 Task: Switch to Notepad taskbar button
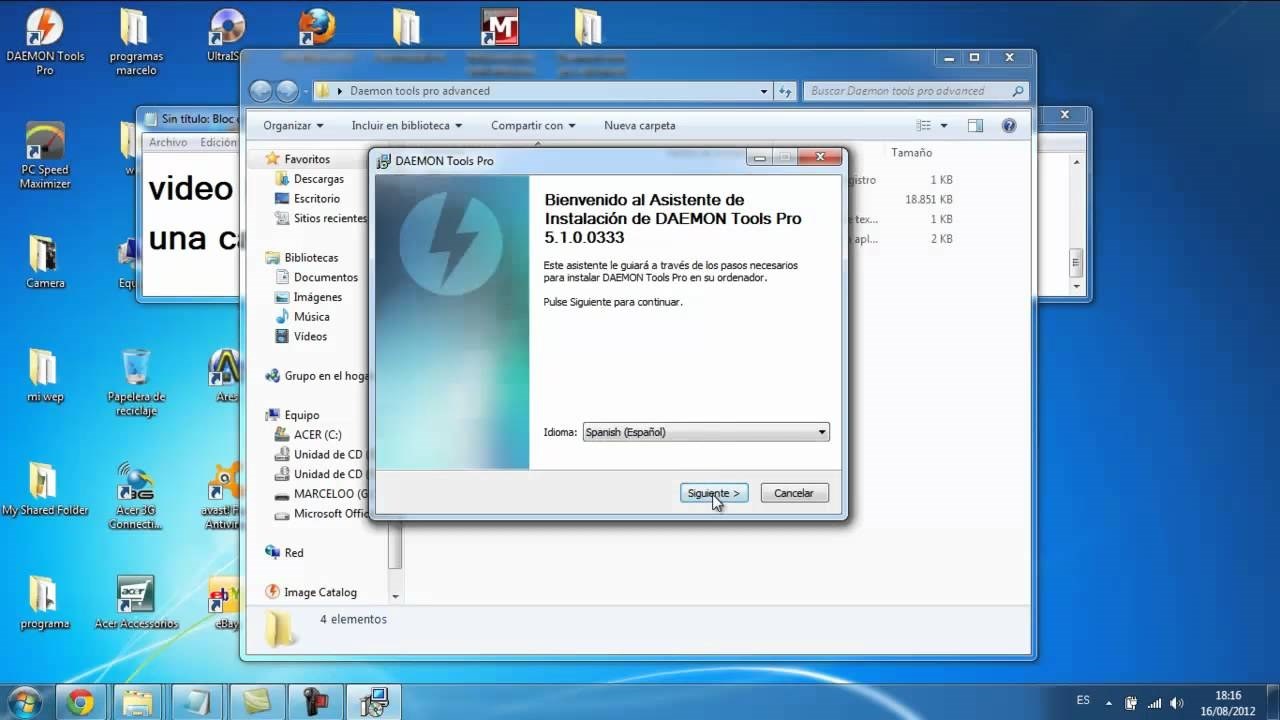coord(197,702)
